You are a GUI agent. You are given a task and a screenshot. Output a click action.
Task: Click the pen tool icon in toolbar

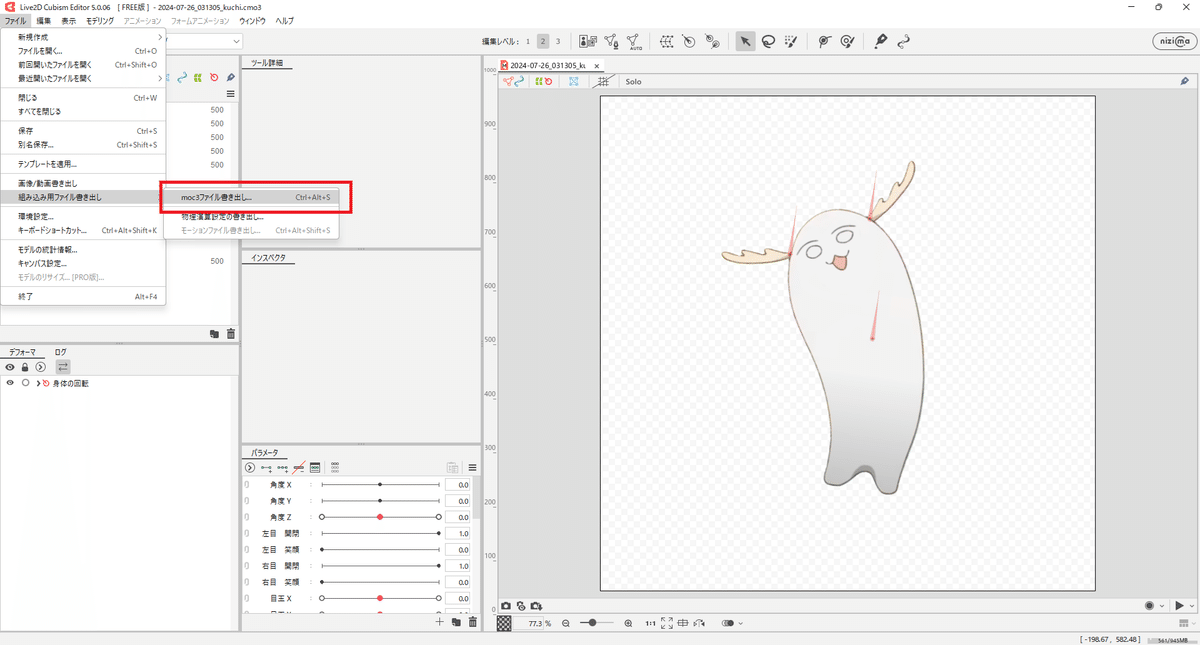point(880,41)
